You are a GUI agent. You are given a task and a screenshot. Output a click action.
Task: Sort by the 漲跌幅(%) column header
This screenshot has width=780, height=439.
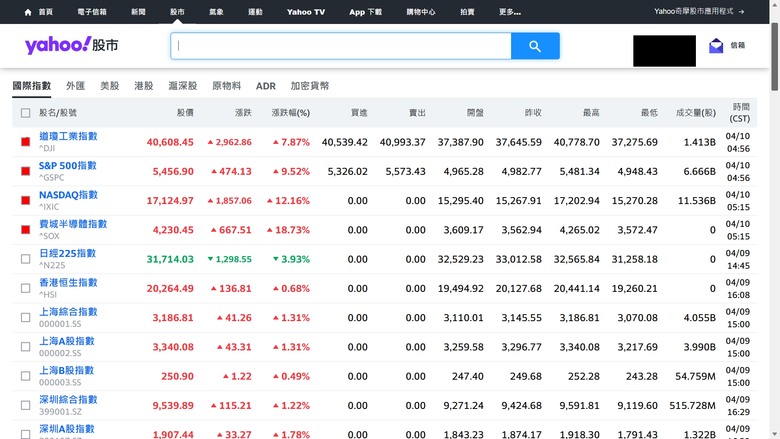[x=291, y=113]
